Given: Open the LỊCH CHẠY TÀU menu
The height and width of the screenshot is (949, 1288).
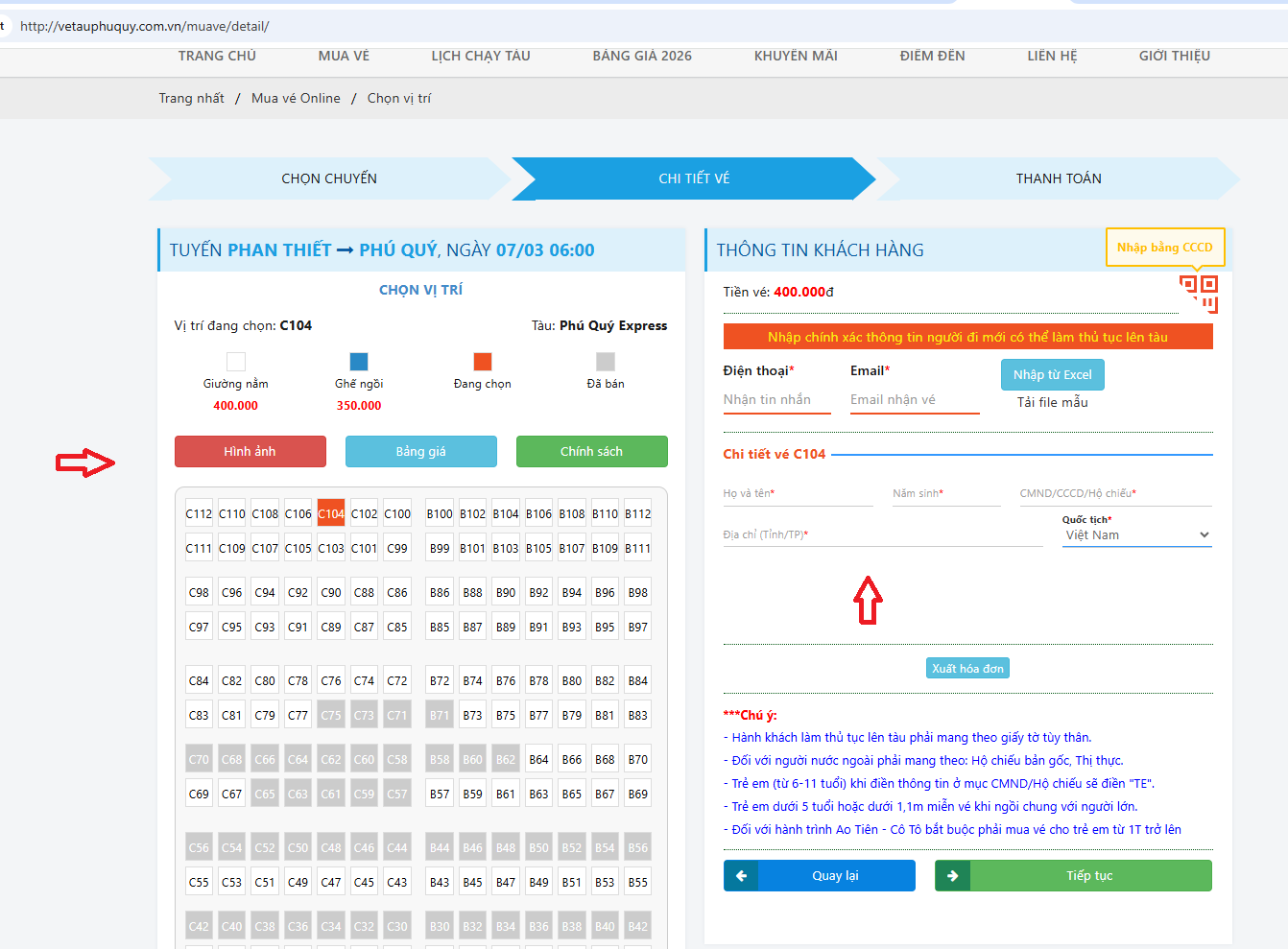Looking at the screenshot, I should coord(481,56).
